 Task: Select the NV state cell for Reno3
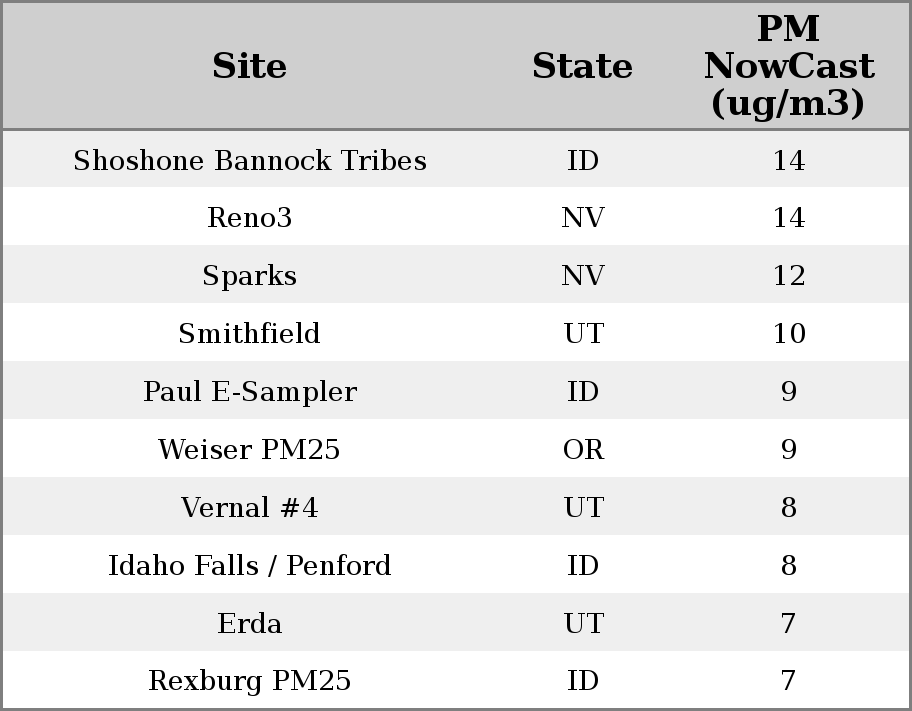tap(583, 218)
